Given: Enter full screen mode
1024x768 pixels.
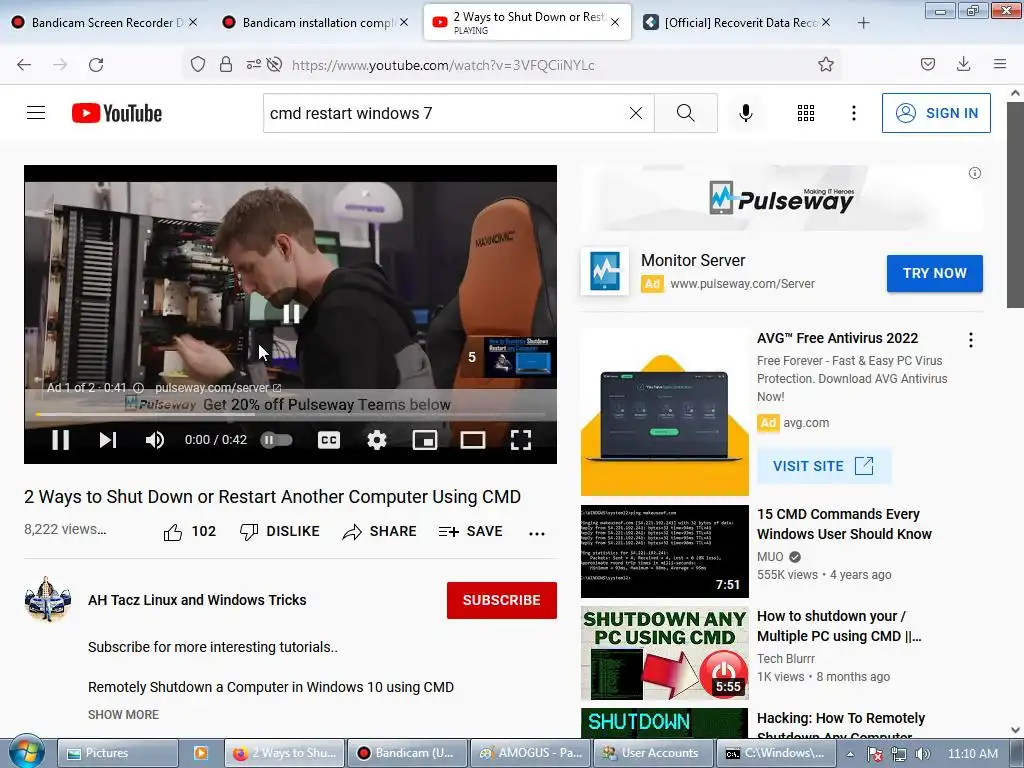Looking at the screenshot, I should 520,440.
